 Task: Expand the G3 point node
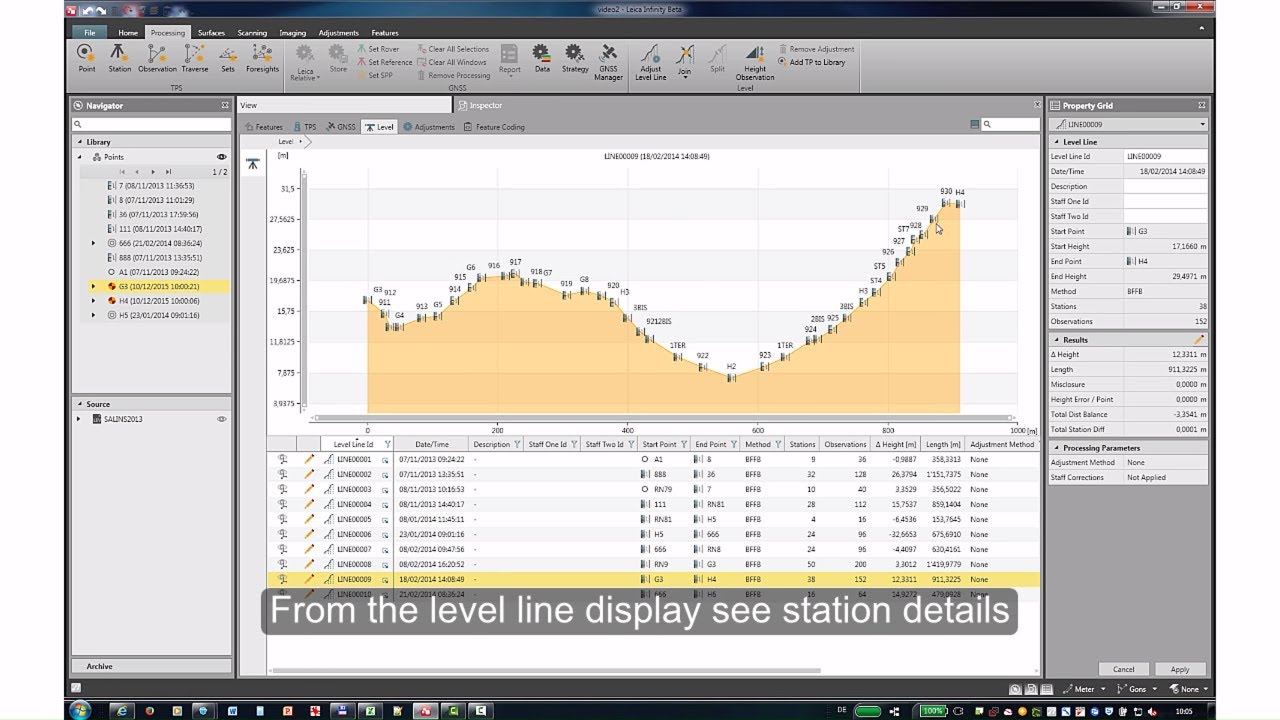94,286
